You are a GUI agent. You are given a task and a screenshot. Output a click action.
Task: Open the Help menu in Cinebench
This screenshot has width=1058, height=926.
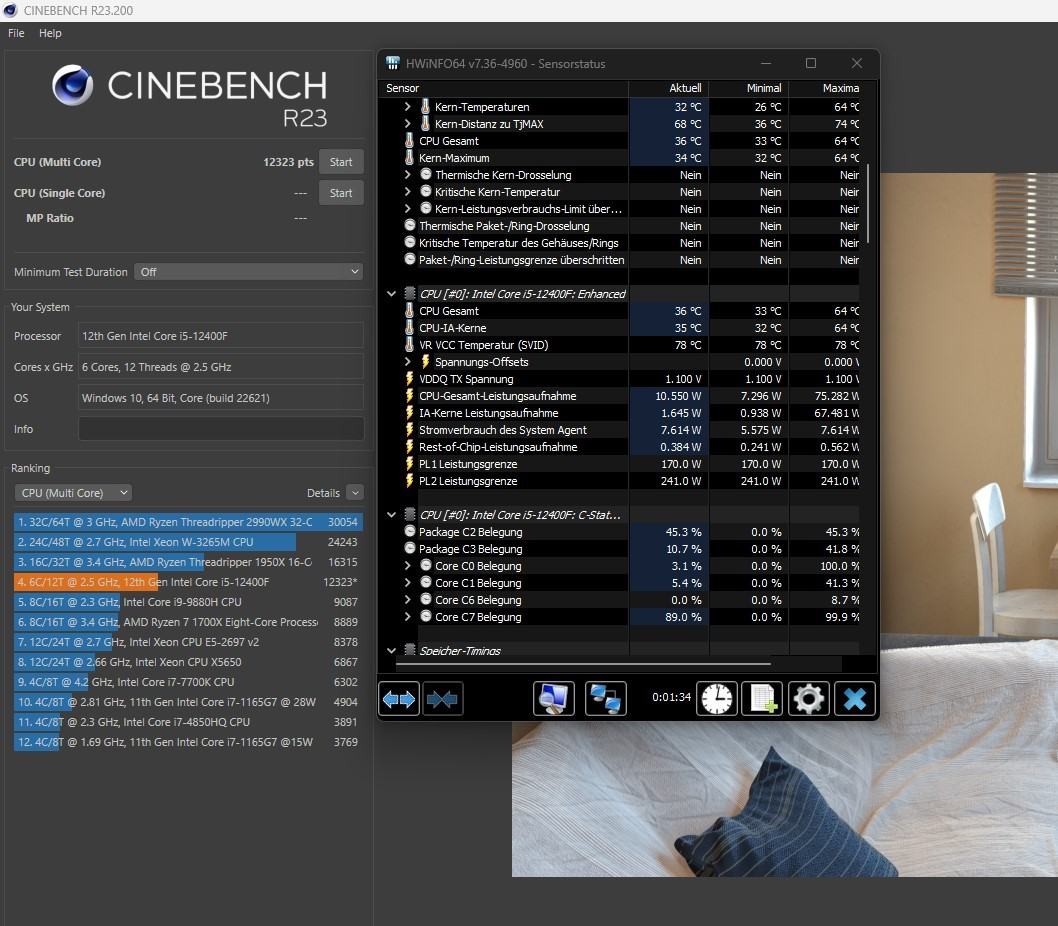[x=50, y=33]
